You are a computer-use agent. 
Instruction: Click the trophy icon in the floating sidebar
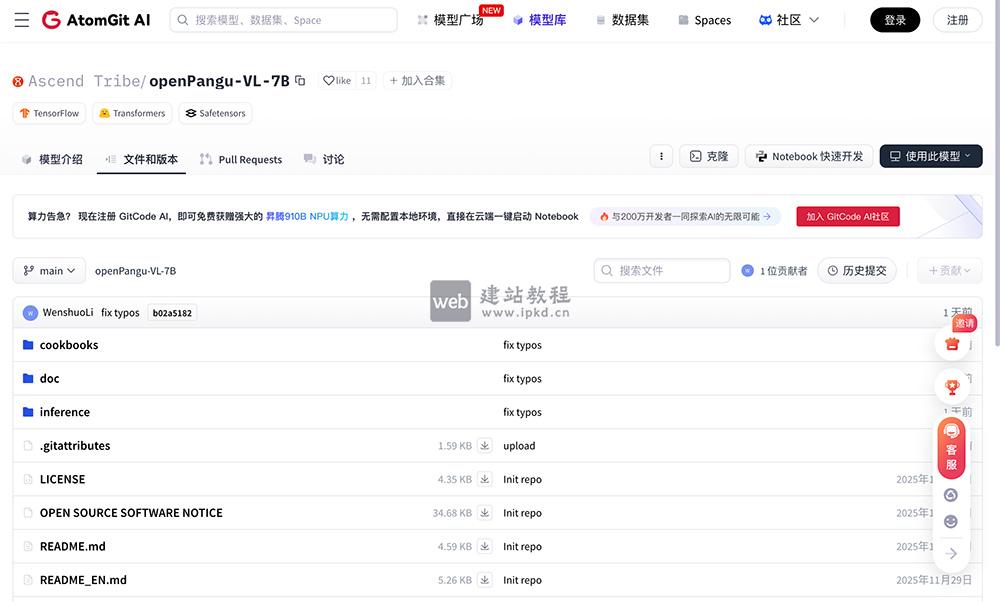[x=951, y=387]
